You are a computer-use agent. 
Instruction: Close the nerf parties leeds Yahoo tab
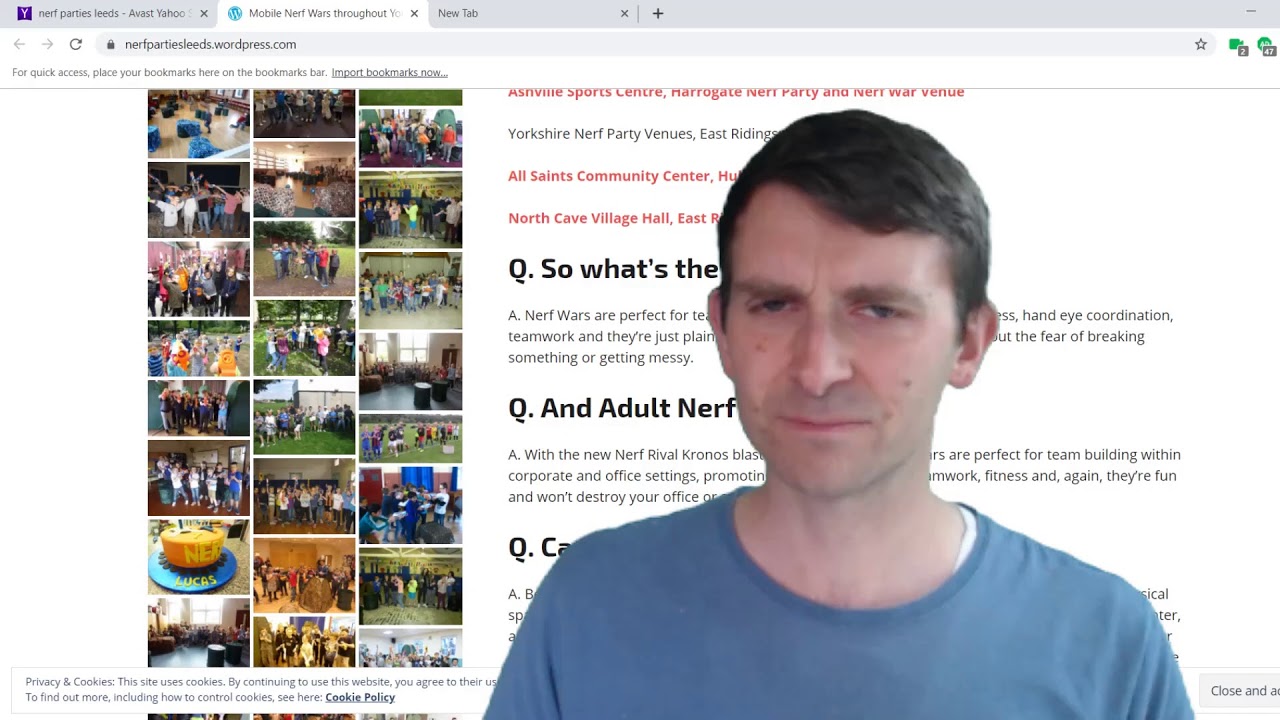click(x=204, y=13)
